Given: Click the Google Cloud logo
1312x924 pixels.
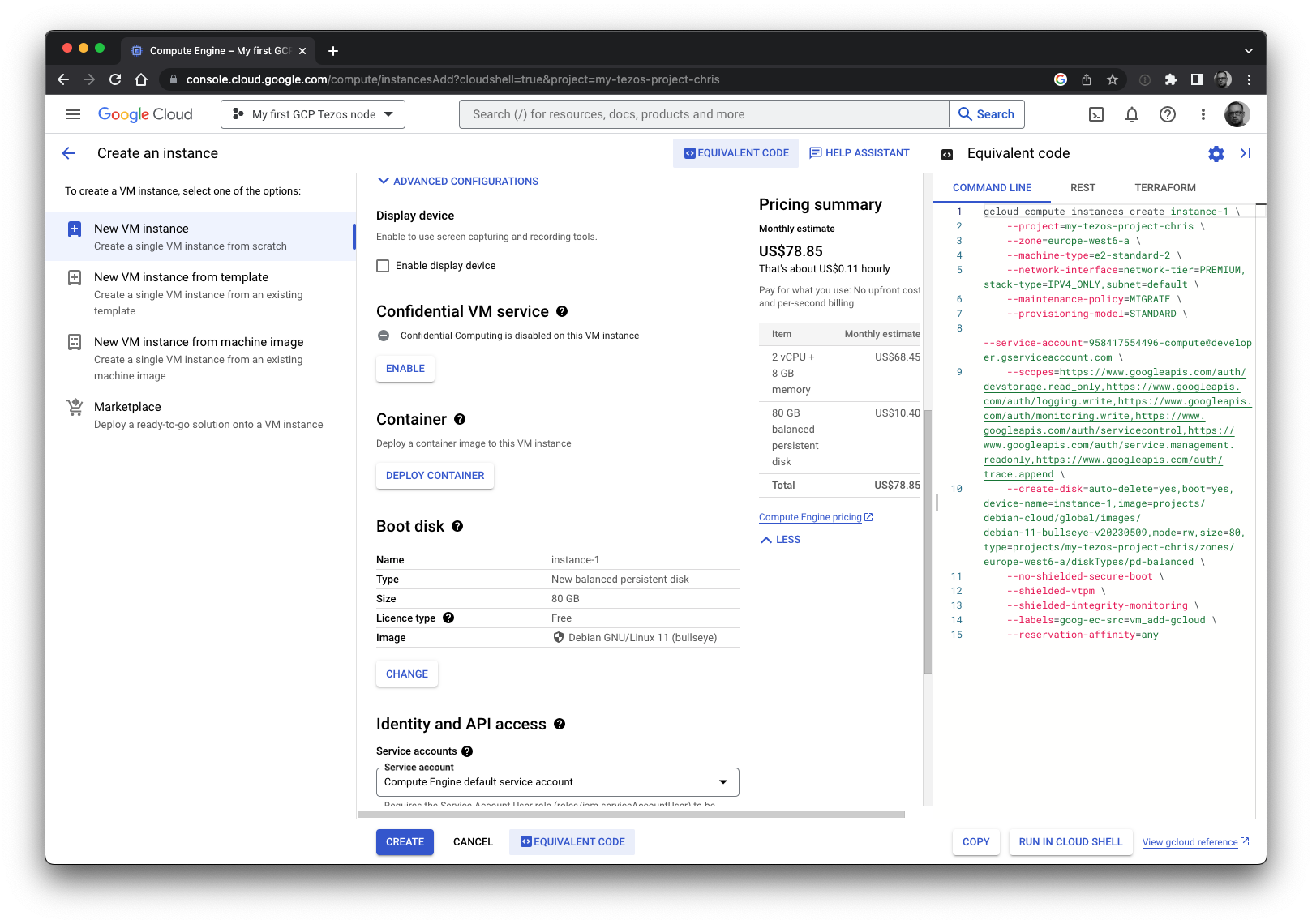Looking at the screenshot, I should 145,113.
